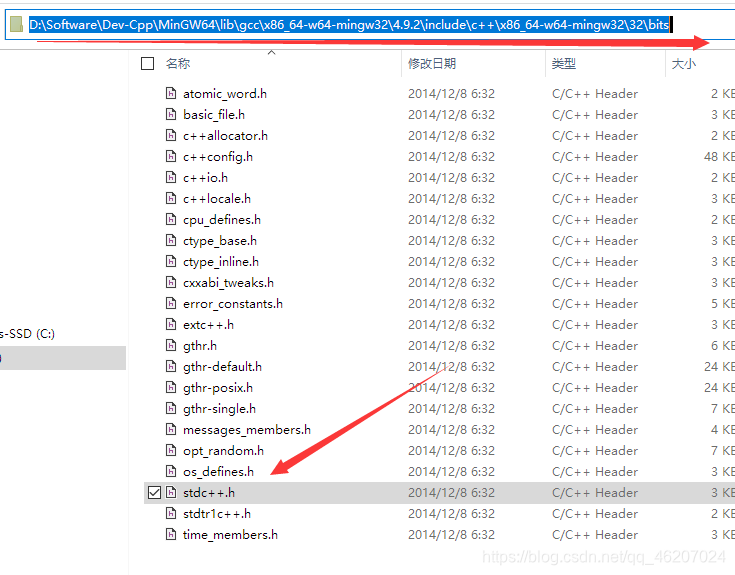The image size is (735, 575).
Task: Click the gthr-single.h file icon
Action: click(x=171, y=409)
